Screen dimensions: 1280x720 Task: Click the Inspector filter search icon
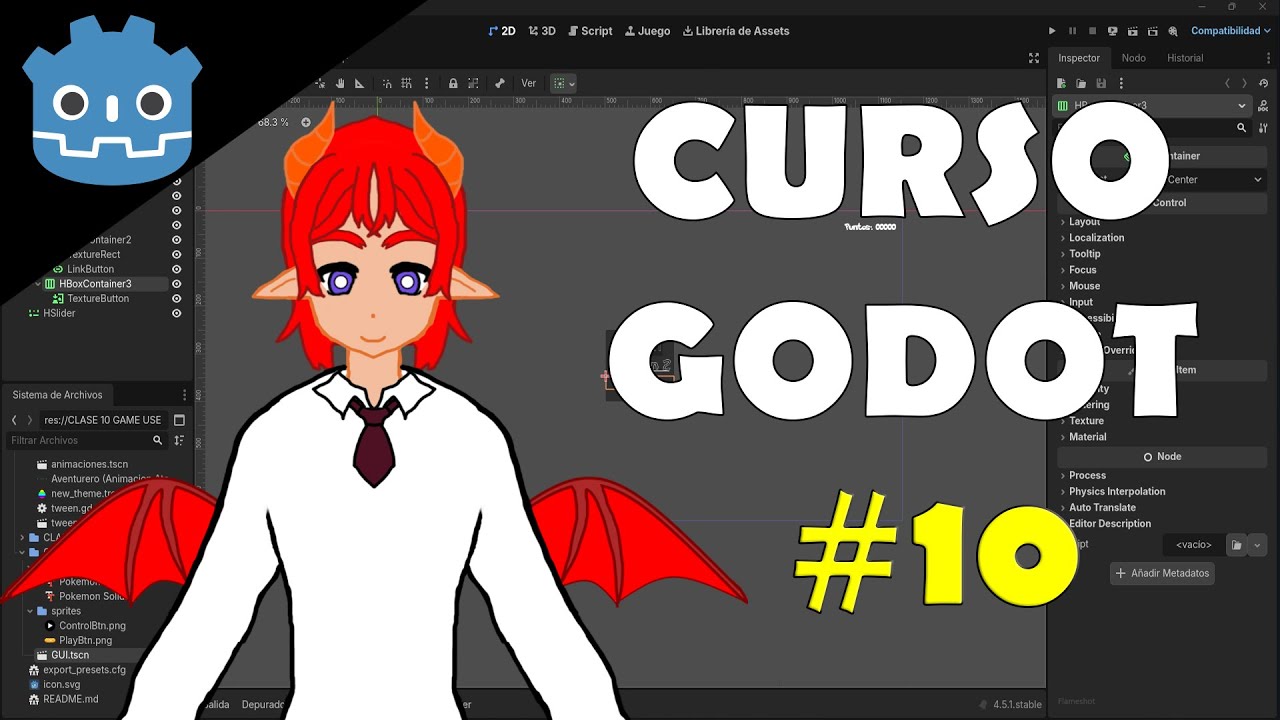(1242, 128)
